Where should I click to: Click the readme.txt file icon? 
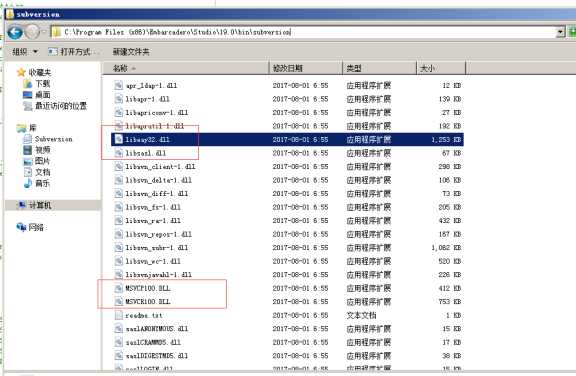pyautogui.click(x=118, y=315)
